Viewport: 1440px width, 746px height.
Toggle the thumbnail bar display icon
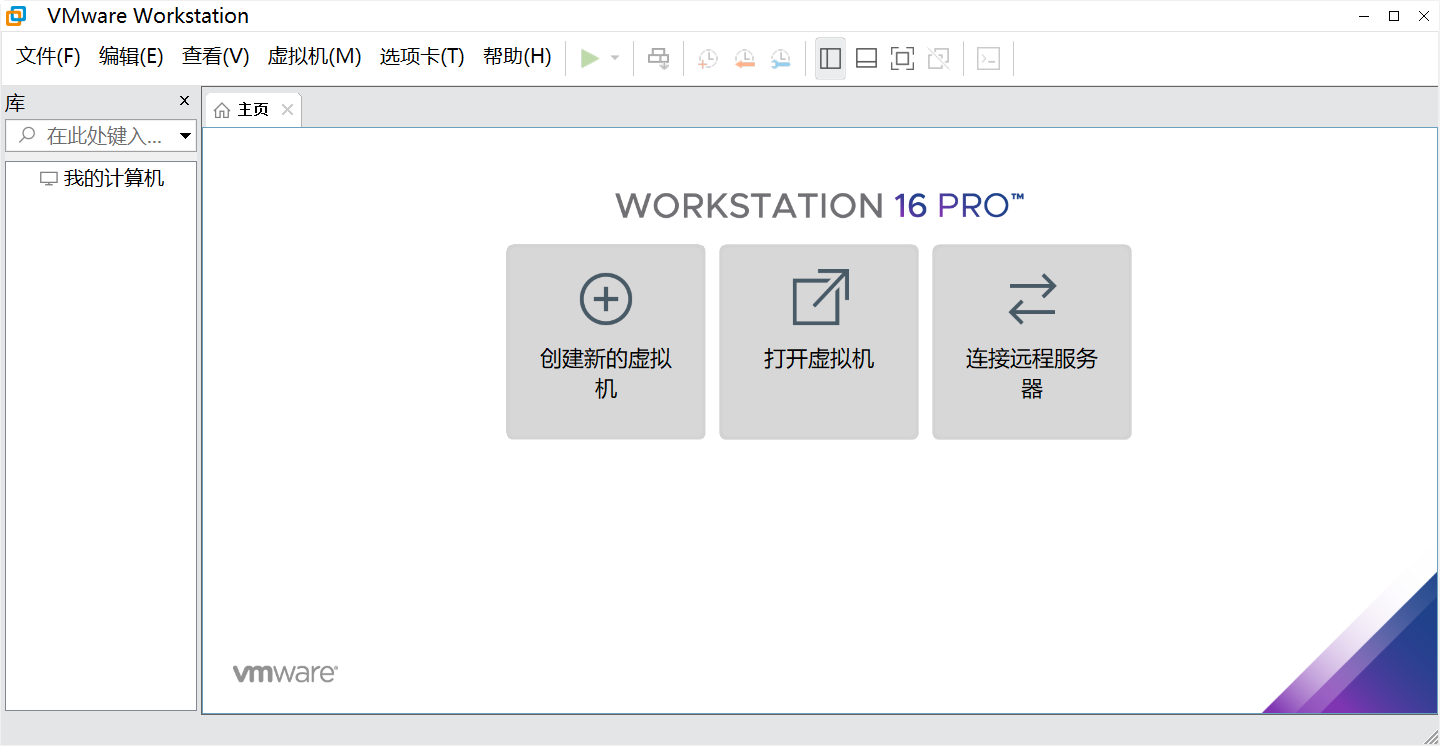pyautogui.click(x=866, y=57)
